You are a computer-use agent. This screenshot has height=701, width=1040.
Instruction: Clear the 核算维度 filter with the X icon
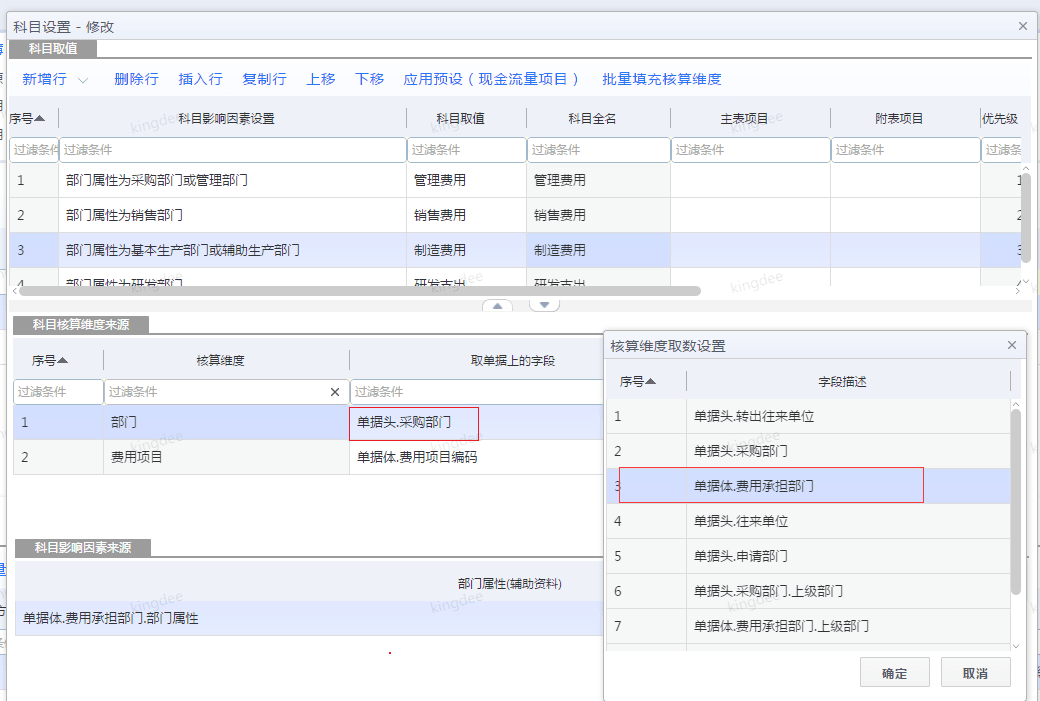coord(335,392)
